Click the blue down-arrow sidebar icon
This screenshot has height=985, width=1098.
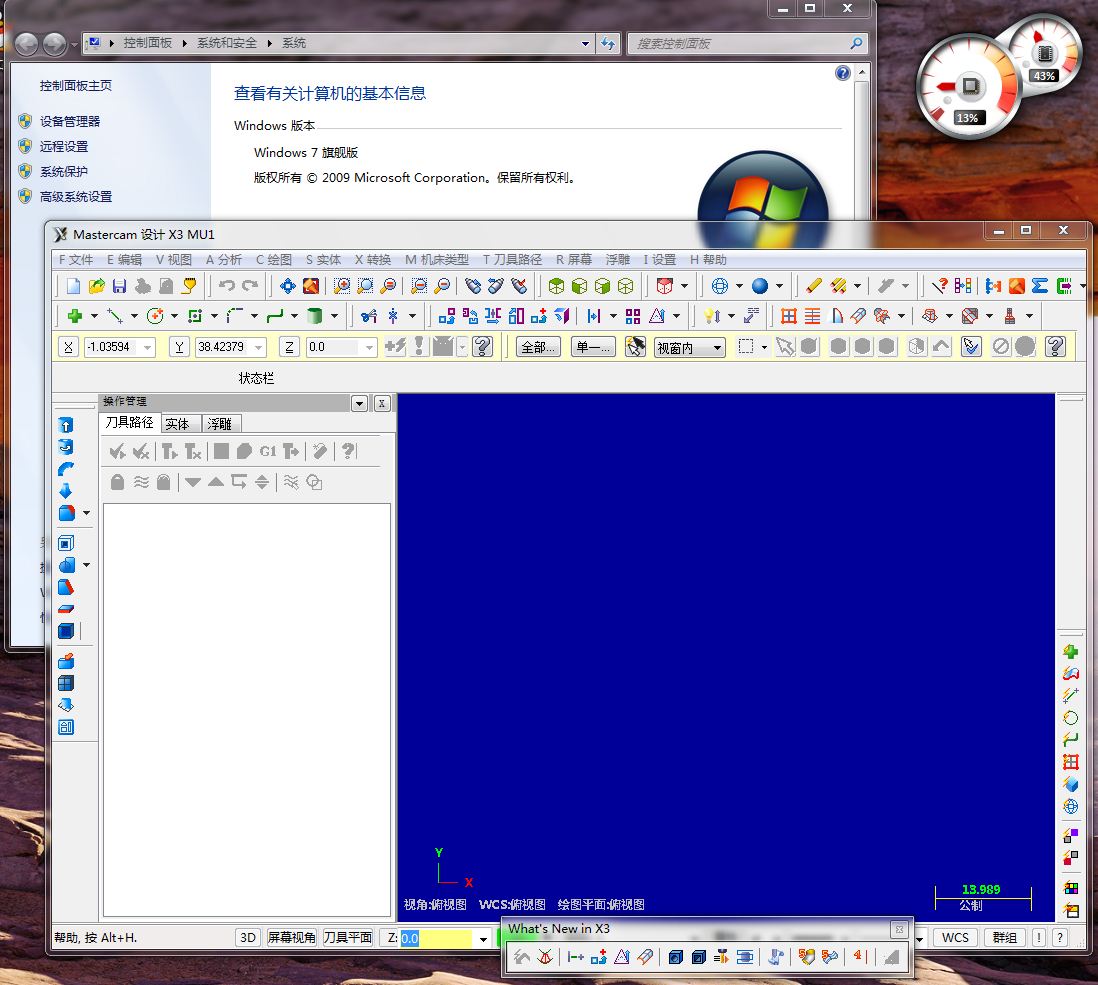point(66,491)
